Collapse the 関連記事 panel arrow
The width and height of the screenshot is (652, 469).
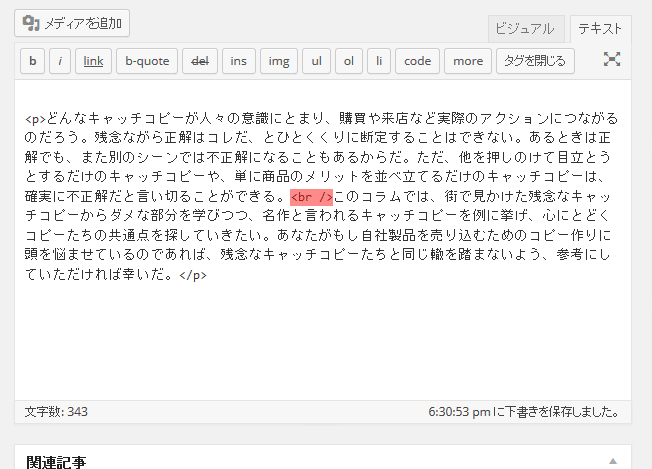613,461
